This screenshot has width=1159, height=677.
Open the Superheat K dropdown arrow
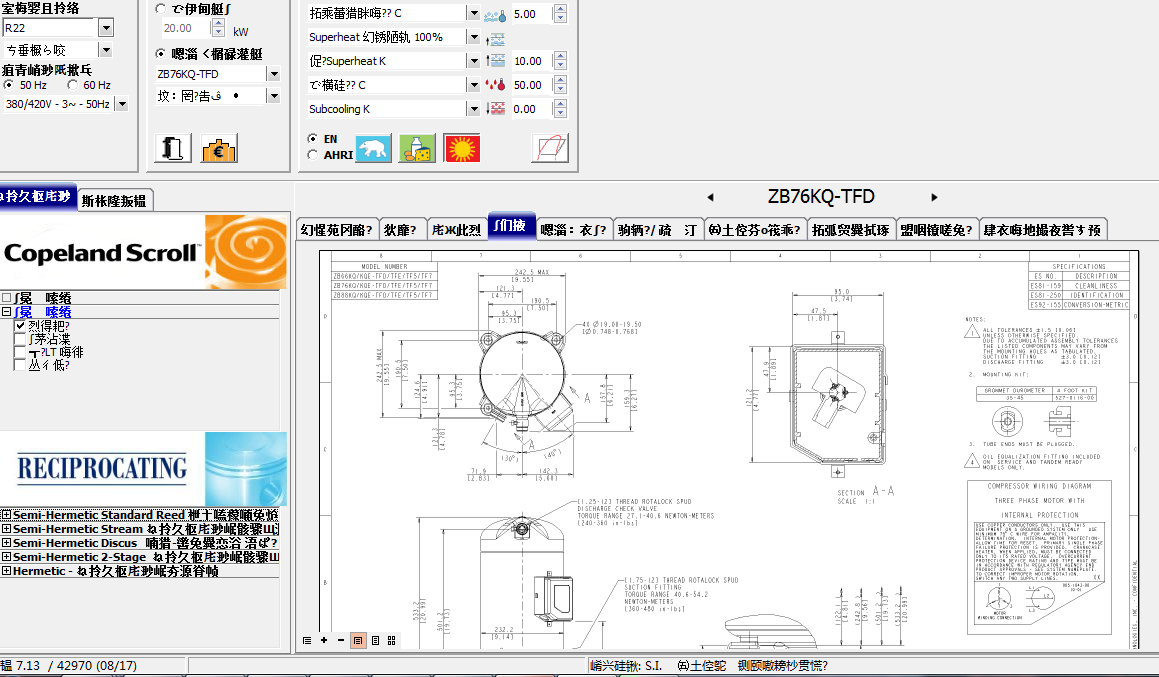pos(474,61)
